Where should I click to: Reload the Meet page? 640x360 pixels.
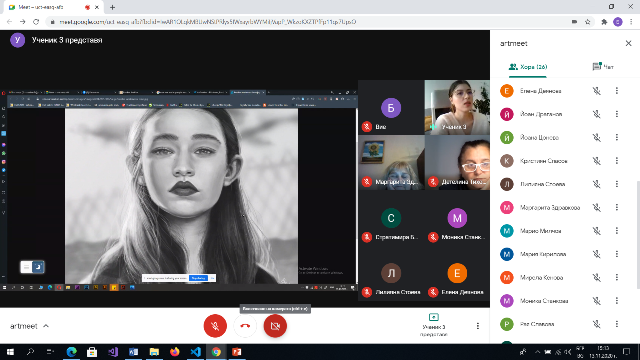[36, 22]
